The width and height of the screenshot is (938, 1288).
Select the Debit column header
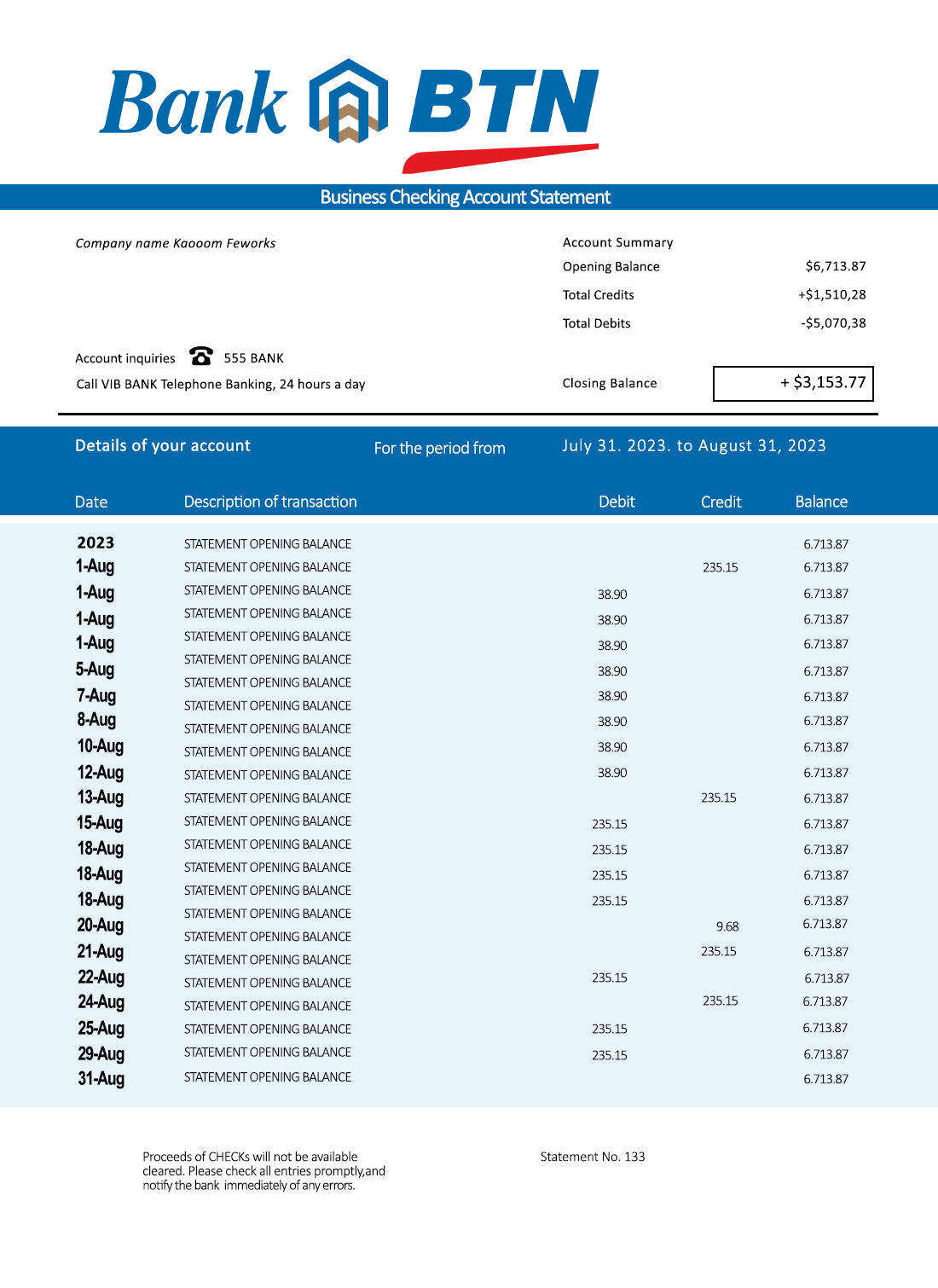(x=617, y=502)
